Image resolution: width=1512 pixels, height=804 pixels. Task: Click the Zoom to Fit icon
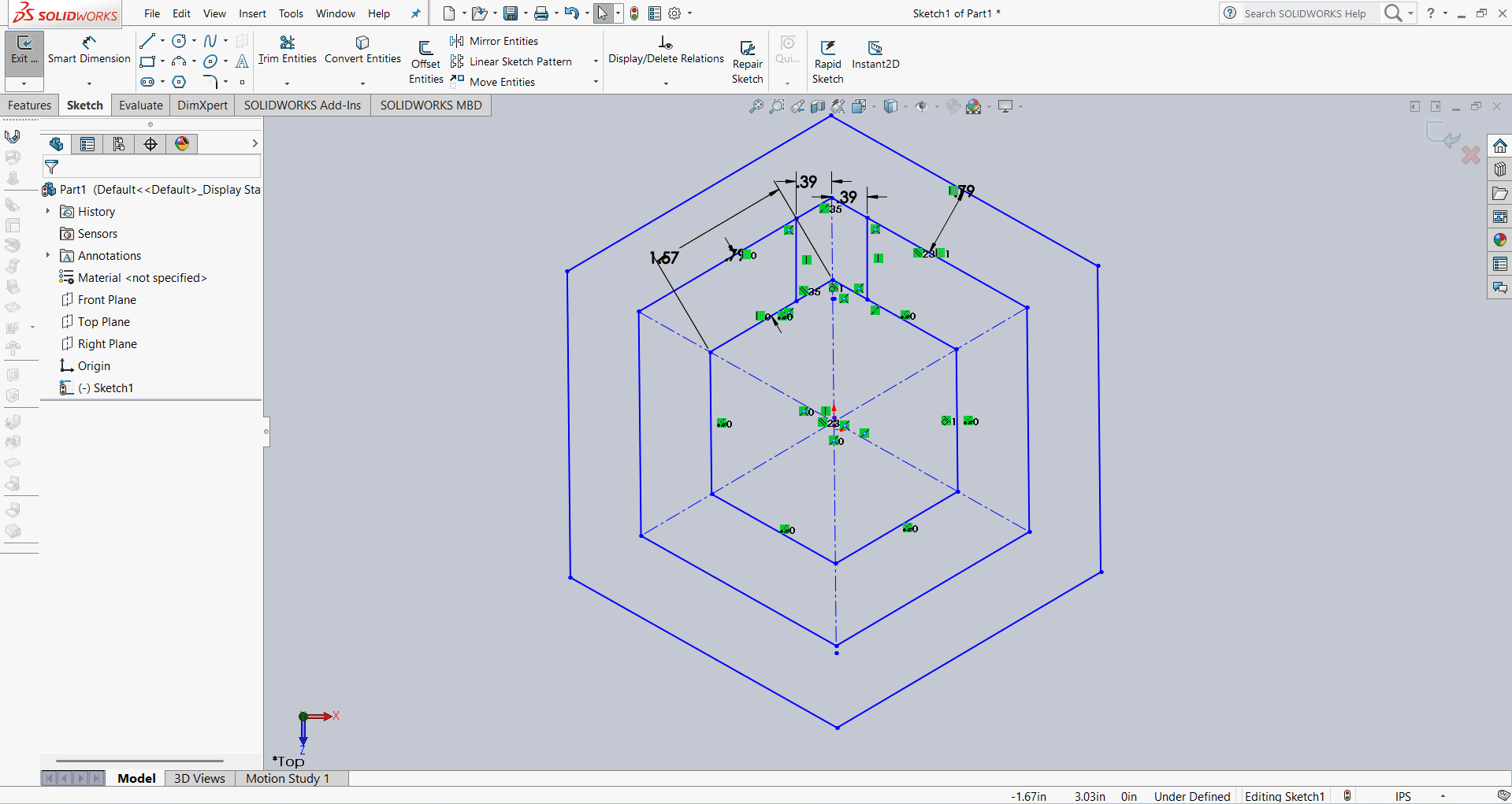pyautogui.click(x=756, y=106)
